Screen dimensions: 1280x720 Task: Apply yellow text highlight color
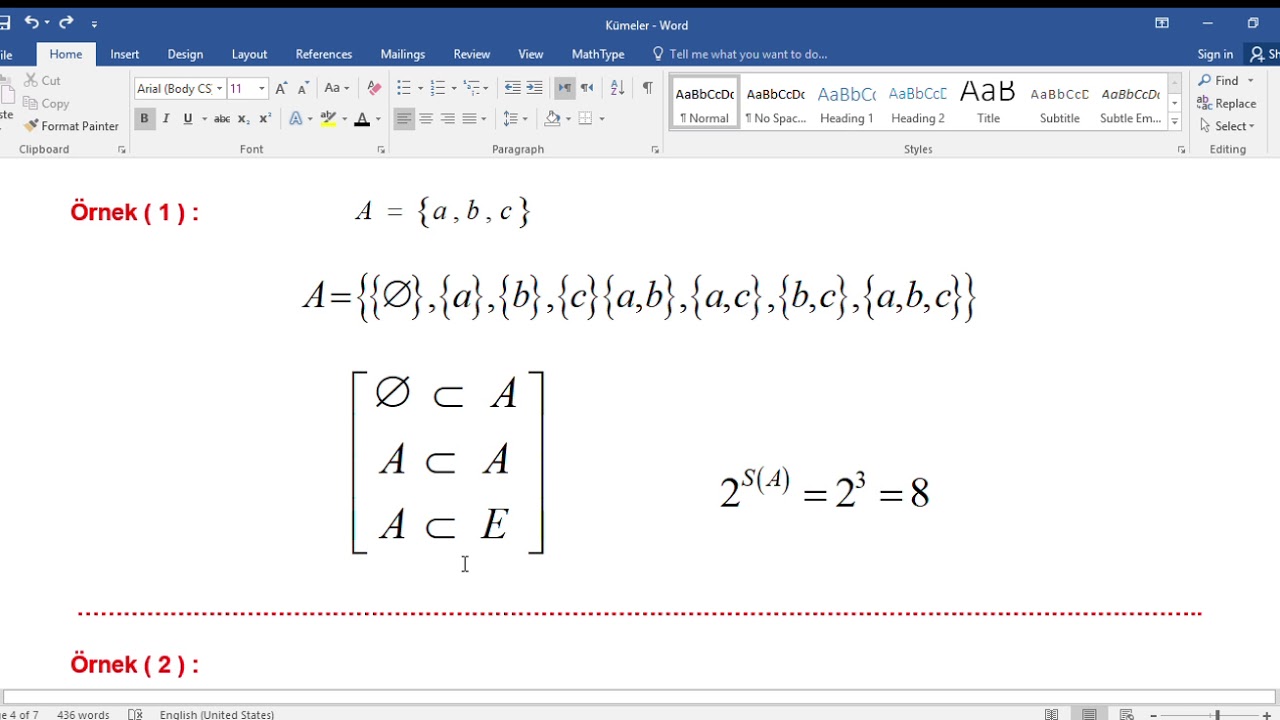tap(328, 118)
